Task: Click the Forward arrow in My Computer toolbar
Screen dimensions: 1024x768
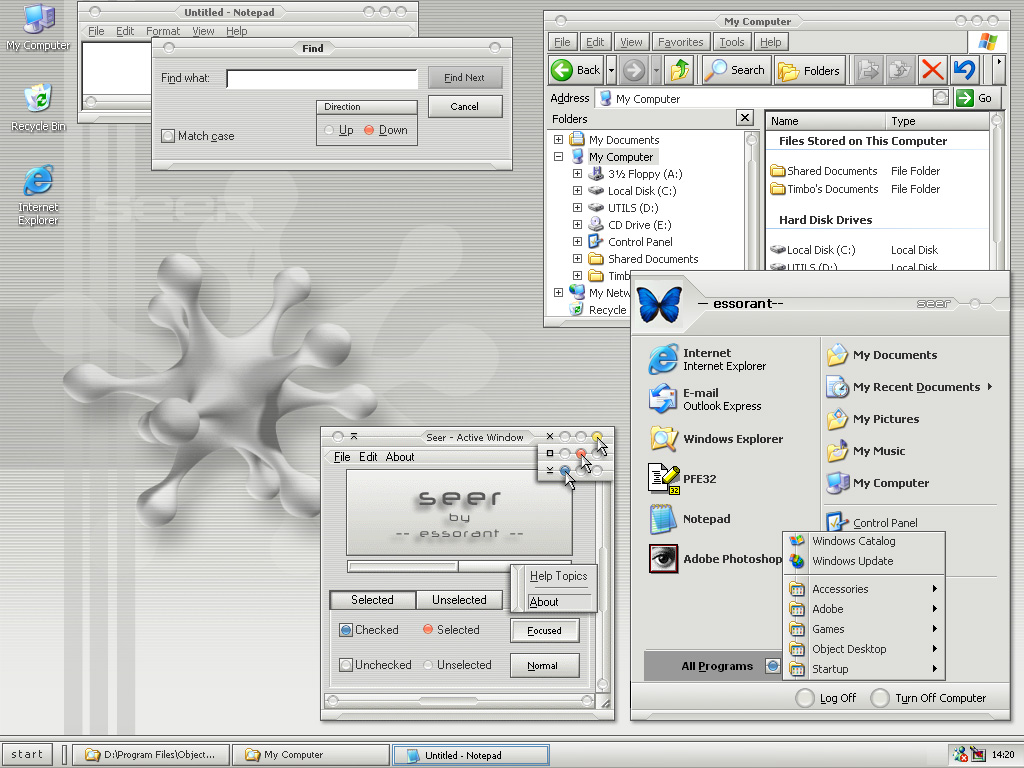Action: point(633,70)
